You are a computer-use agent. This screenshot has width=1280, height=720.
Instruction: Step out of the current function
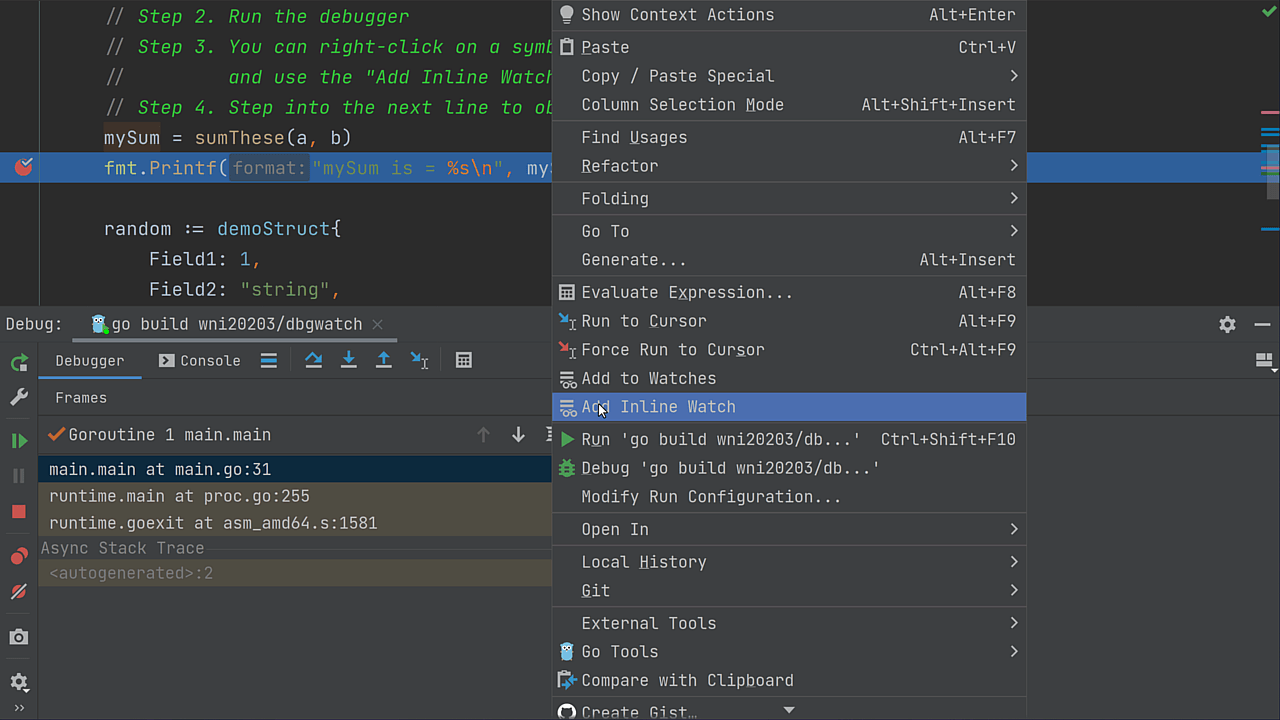coord(383,360)
